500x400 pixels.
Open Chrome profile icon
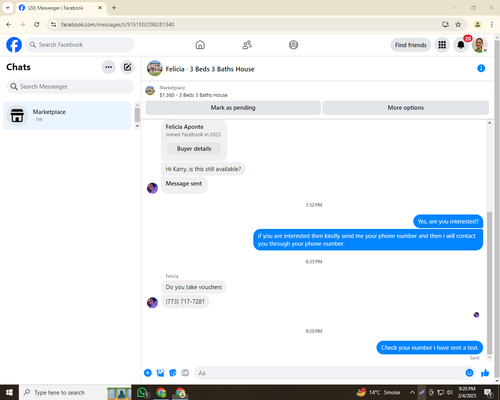coord(478,24)
